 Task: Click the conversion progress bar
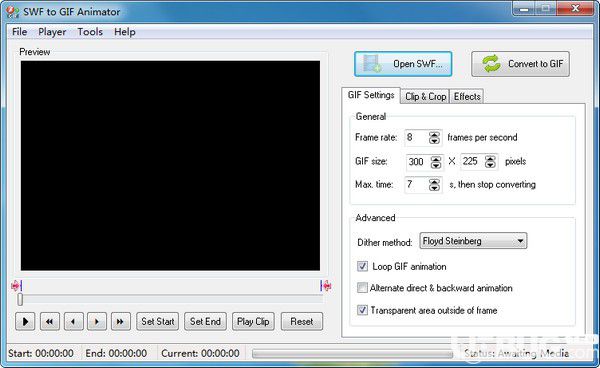[352, 354]
